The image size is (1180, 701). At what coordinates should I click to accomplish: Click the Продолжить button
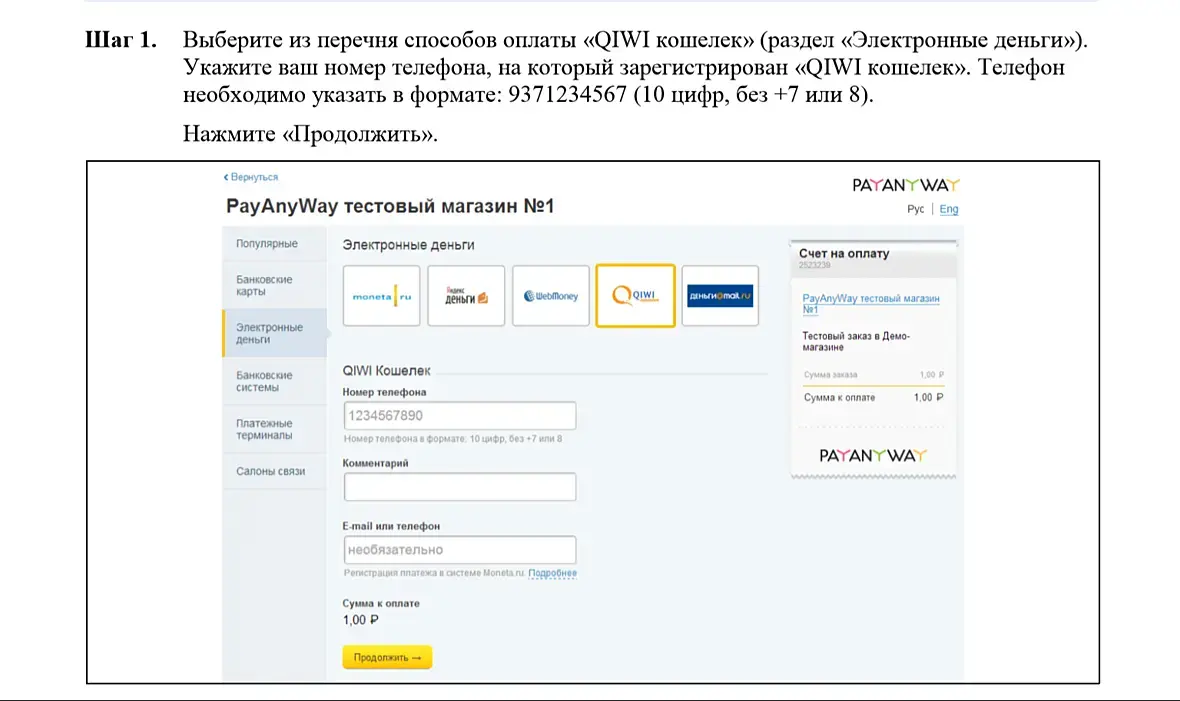point(388,657)
